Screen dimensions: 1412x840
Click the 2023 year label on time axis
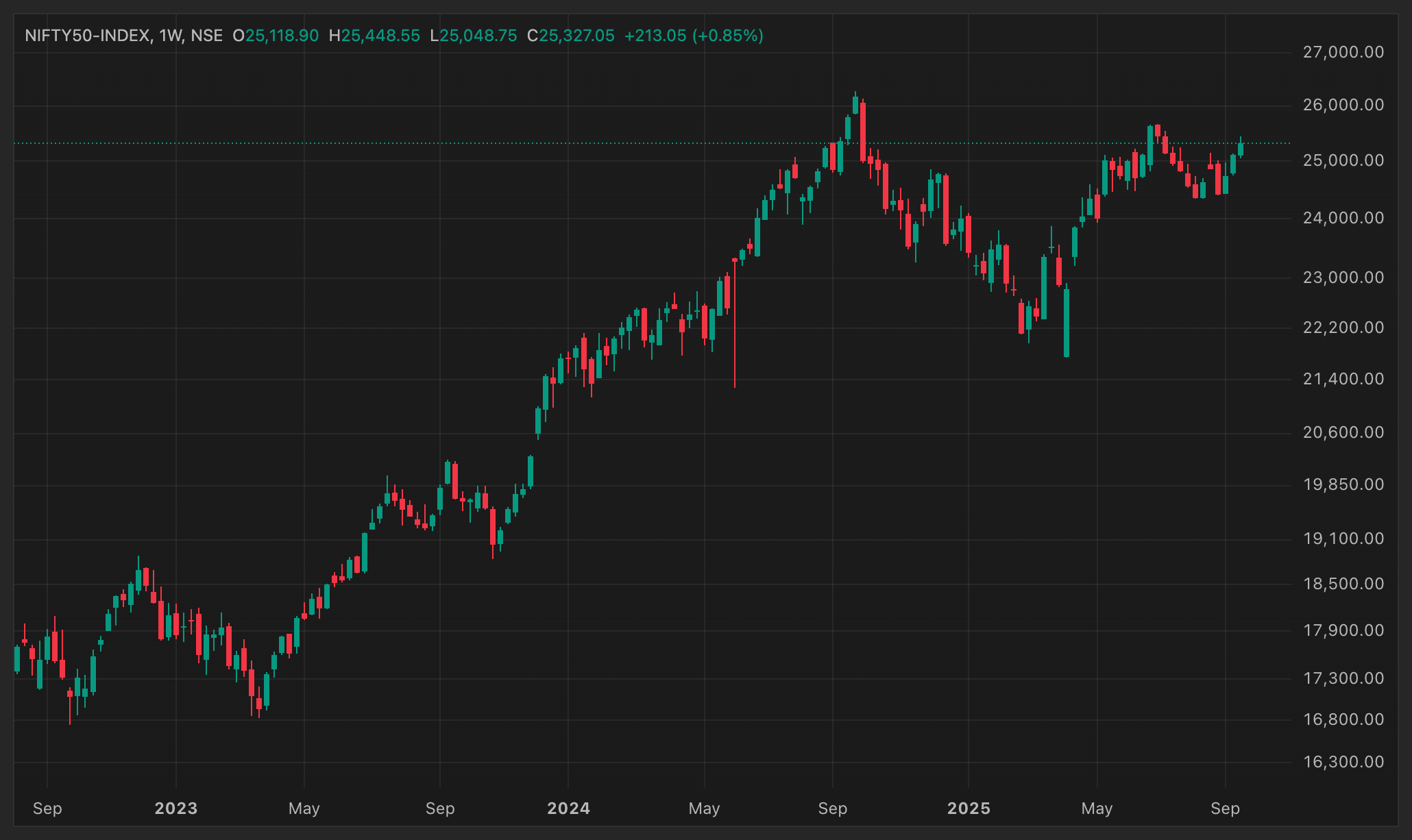pos(176,808)
